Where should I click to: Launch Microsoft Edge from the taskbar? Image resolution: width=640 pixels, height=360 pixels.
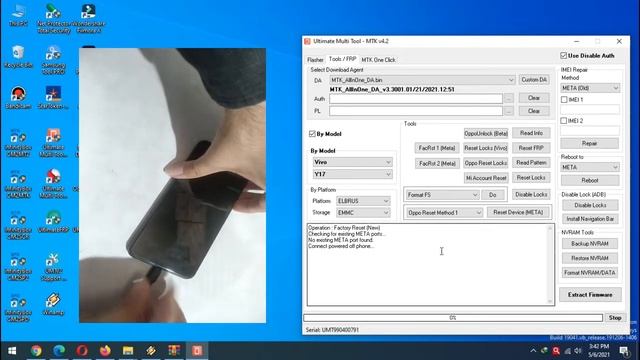[x=59, y=351]
